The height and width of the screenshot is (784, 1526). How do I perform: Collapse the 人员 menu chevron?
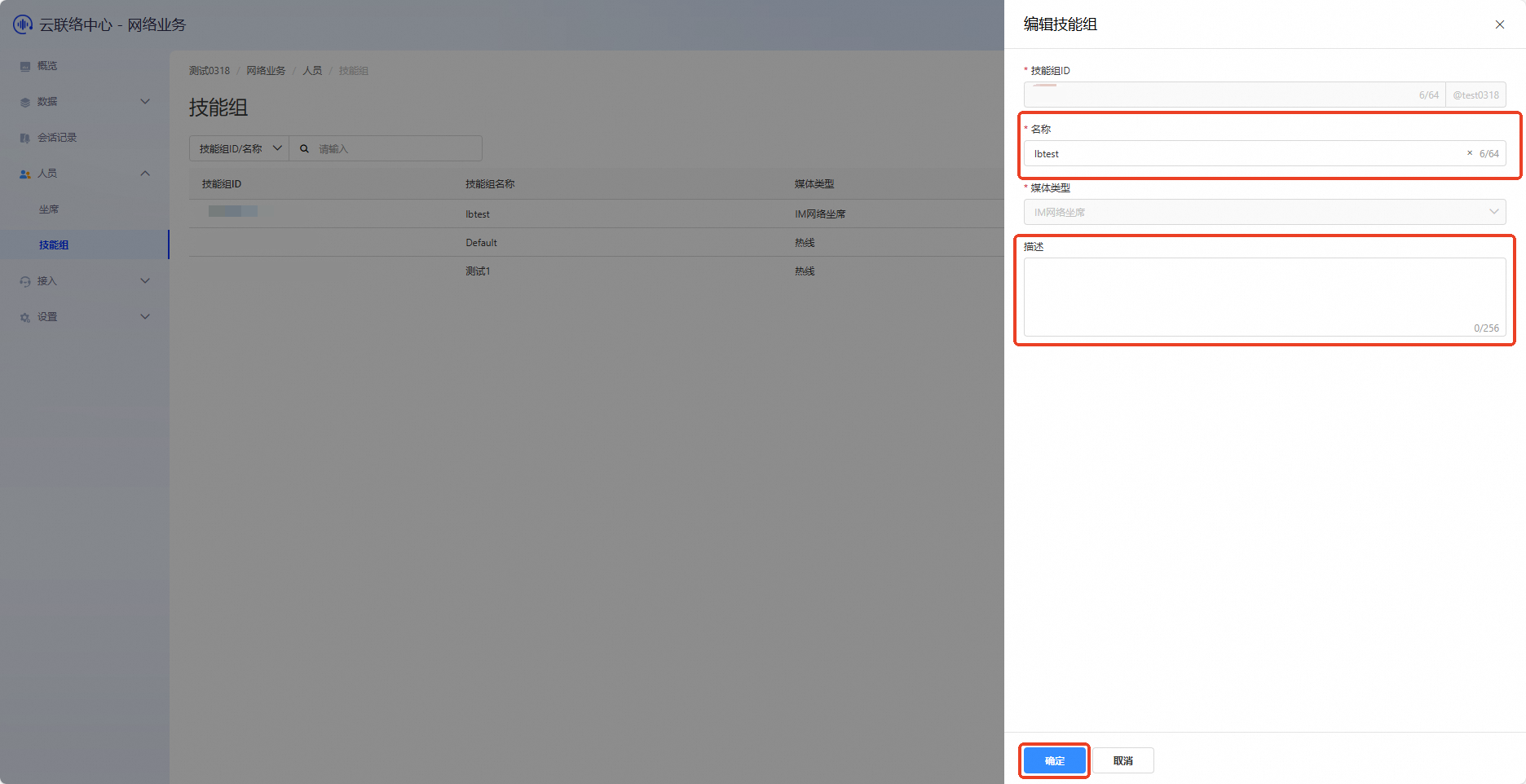(x=145, y=174)
